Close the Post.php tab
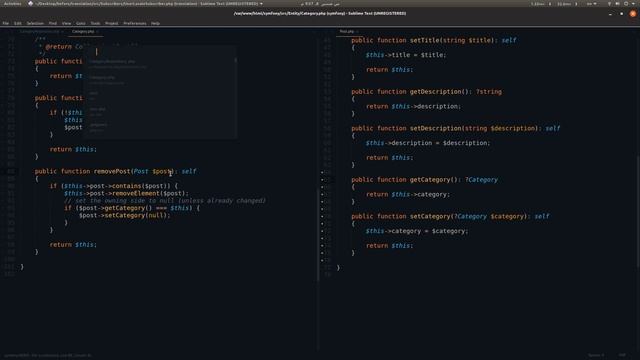 coord(357,31)
